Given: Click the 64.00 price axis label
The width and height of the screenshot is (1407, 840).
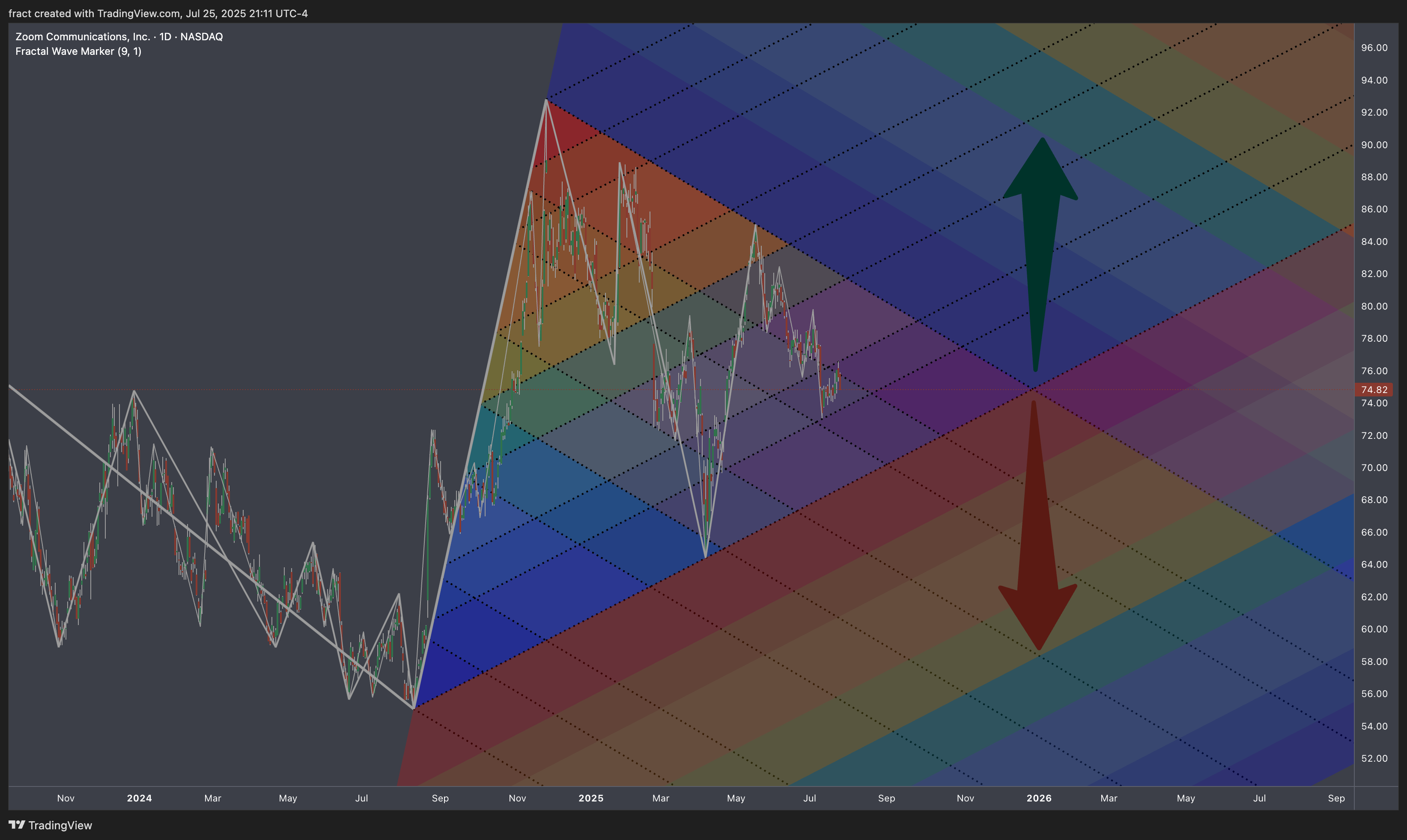Looking at the screenshot, I should coord(1374,564).
